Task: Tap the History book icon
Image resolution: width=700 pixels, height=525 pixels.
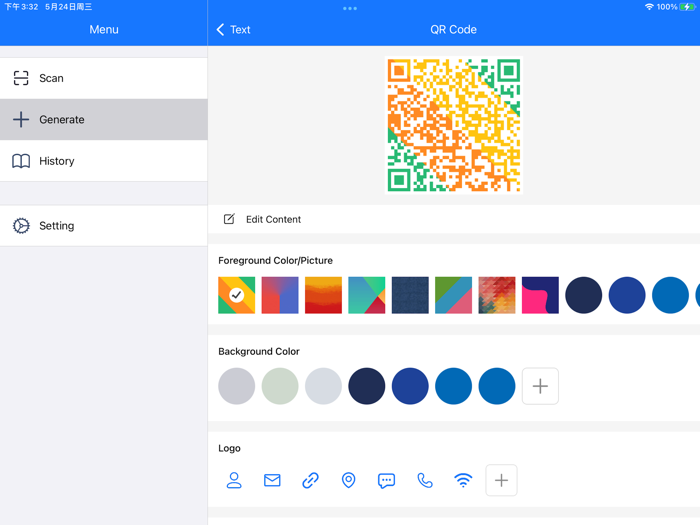Action: pos(21,161)
